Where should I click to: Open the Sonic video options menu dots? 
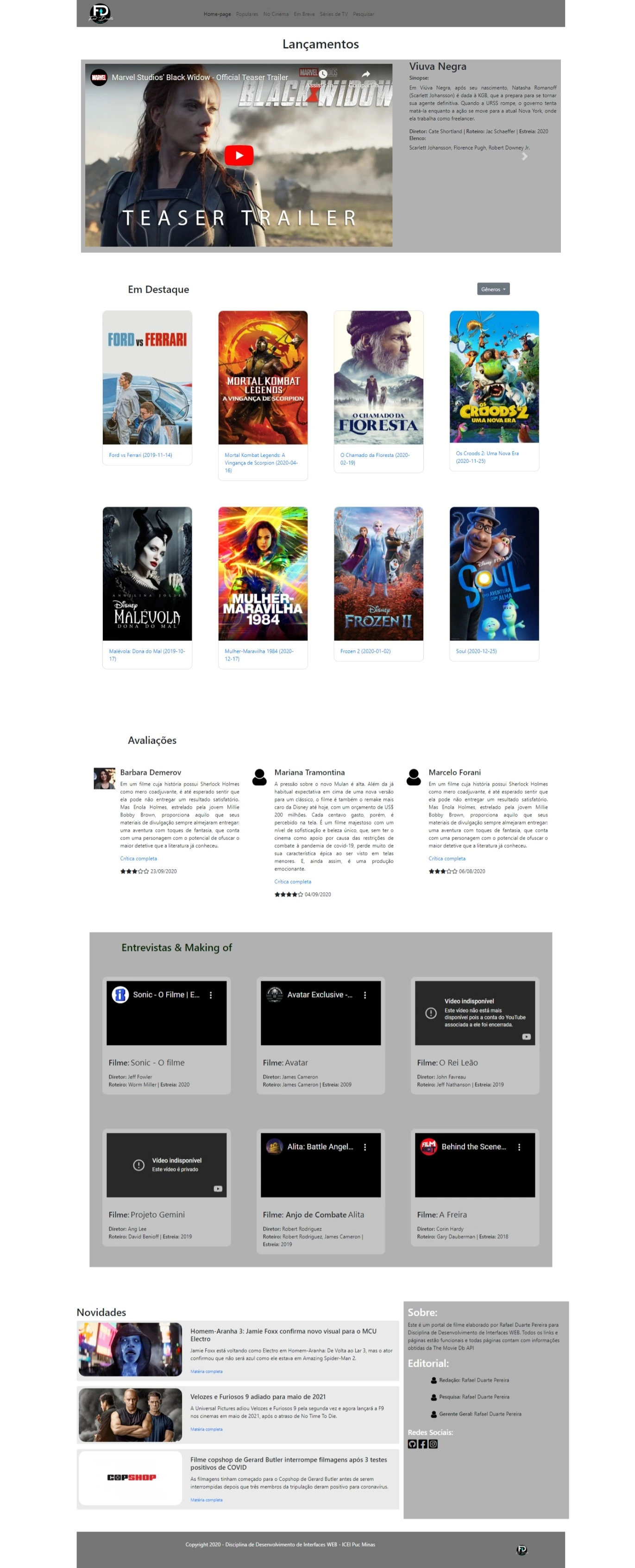pyautogui.click(x=211, y=995)
